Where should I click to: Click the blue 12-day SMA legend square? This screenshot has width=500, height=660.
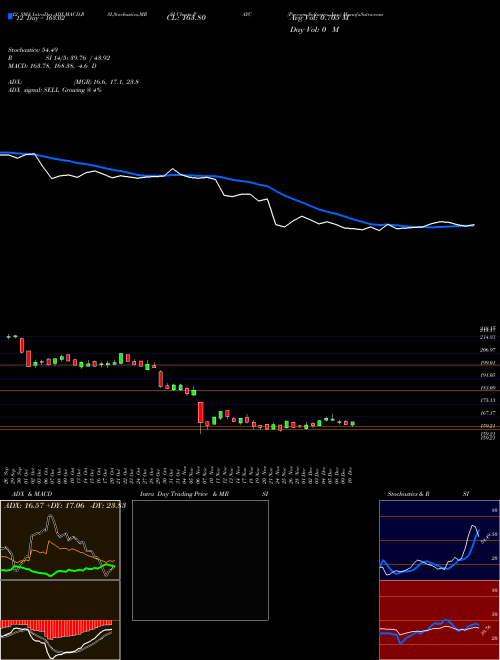[x=11, y=17]
